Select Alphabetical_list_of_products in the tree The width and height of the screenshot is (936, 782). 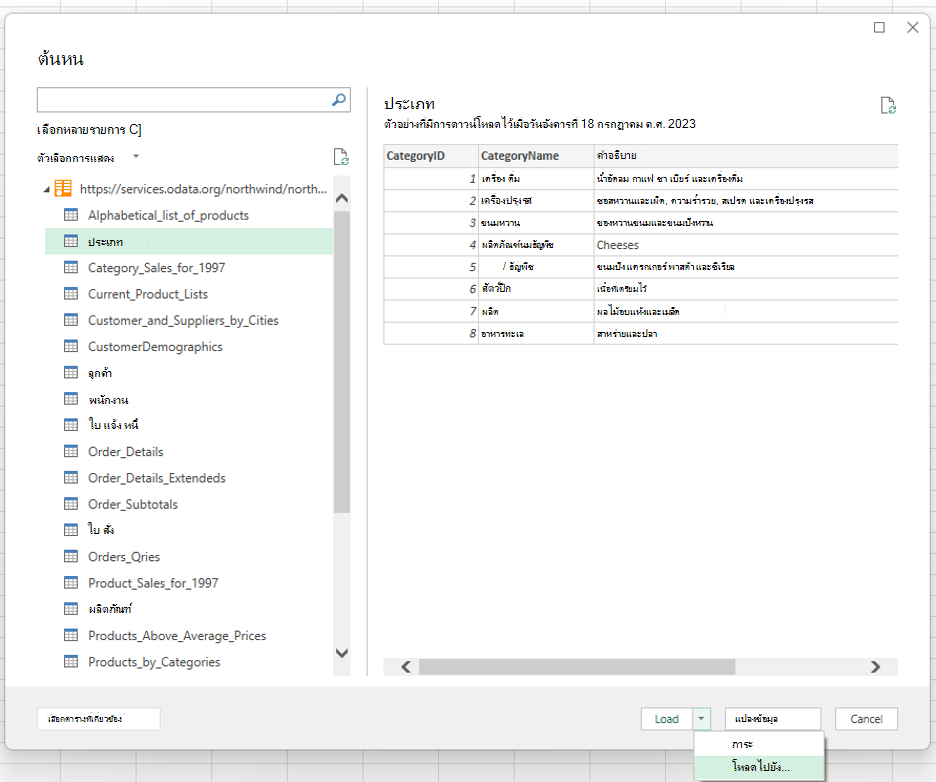(168, 215)
